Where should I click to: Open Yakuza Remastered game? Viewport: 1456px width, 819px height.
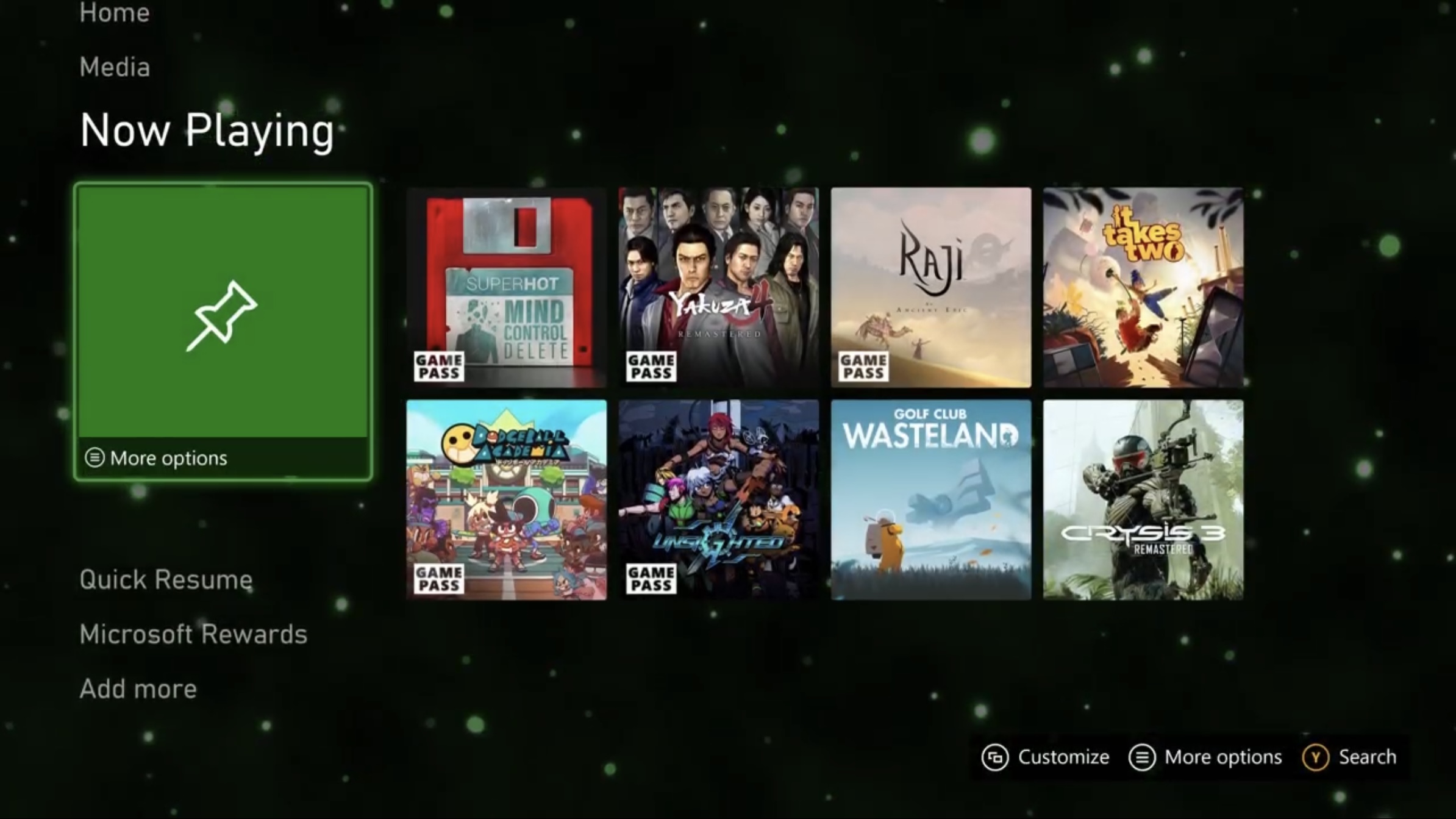[718, 286]
